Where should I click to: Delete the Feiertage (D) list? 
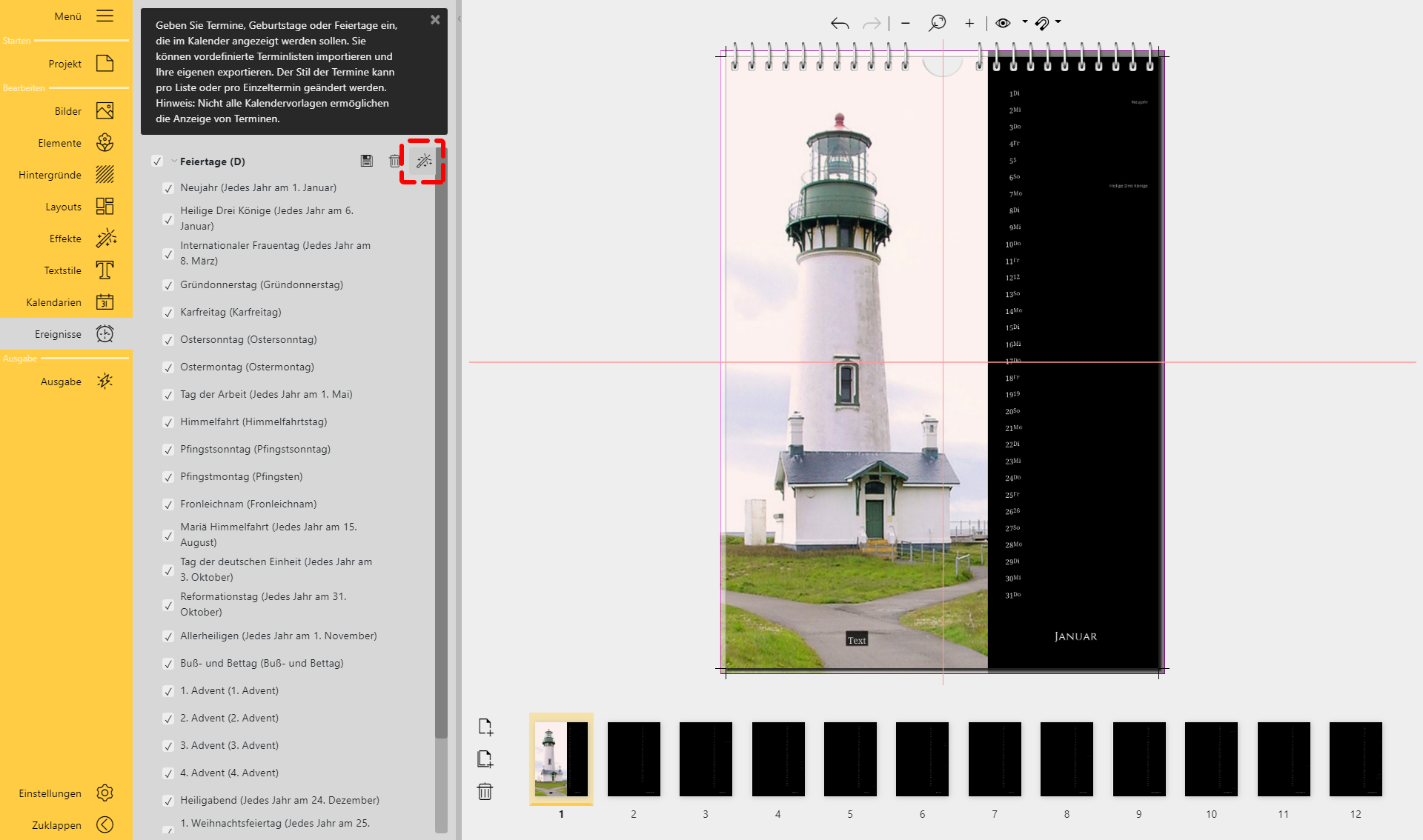point(394,161)
